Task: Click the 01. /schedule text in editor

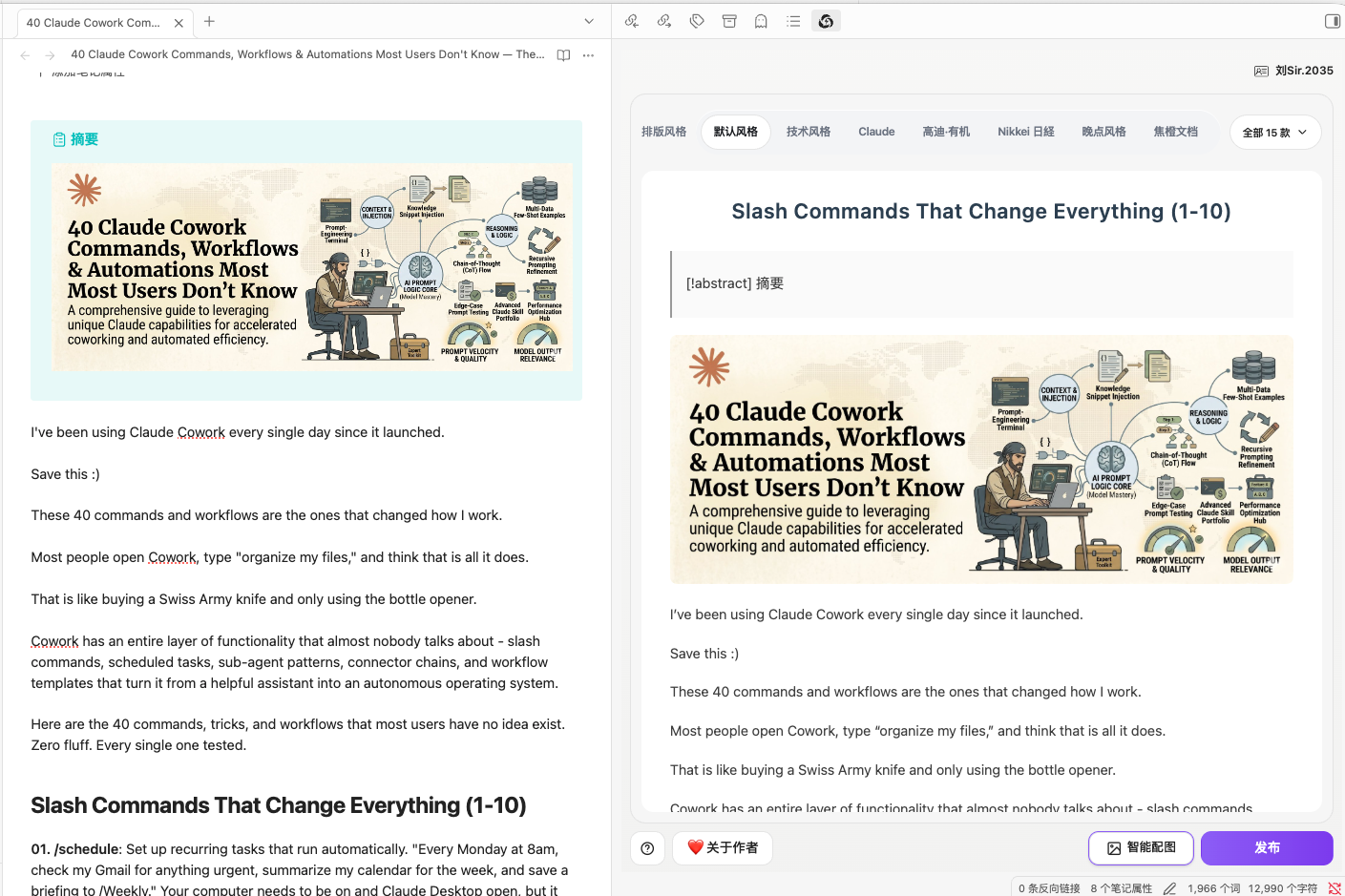Action: pos(74,849)
